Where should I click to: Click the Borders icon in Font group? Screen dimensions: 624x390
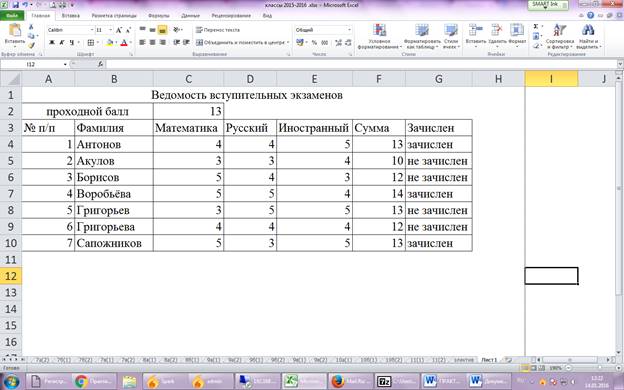click(91, 42)
